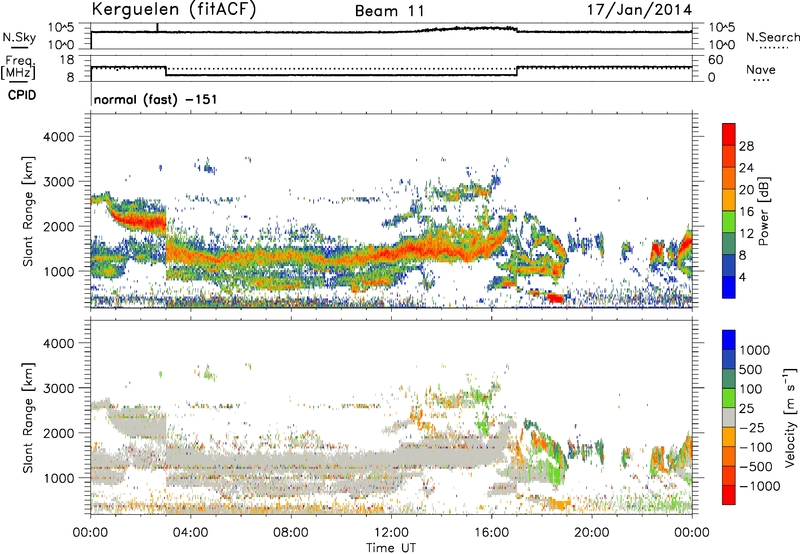
Task: Click the '4000' tick of power panel
Action: click(58, 137)
